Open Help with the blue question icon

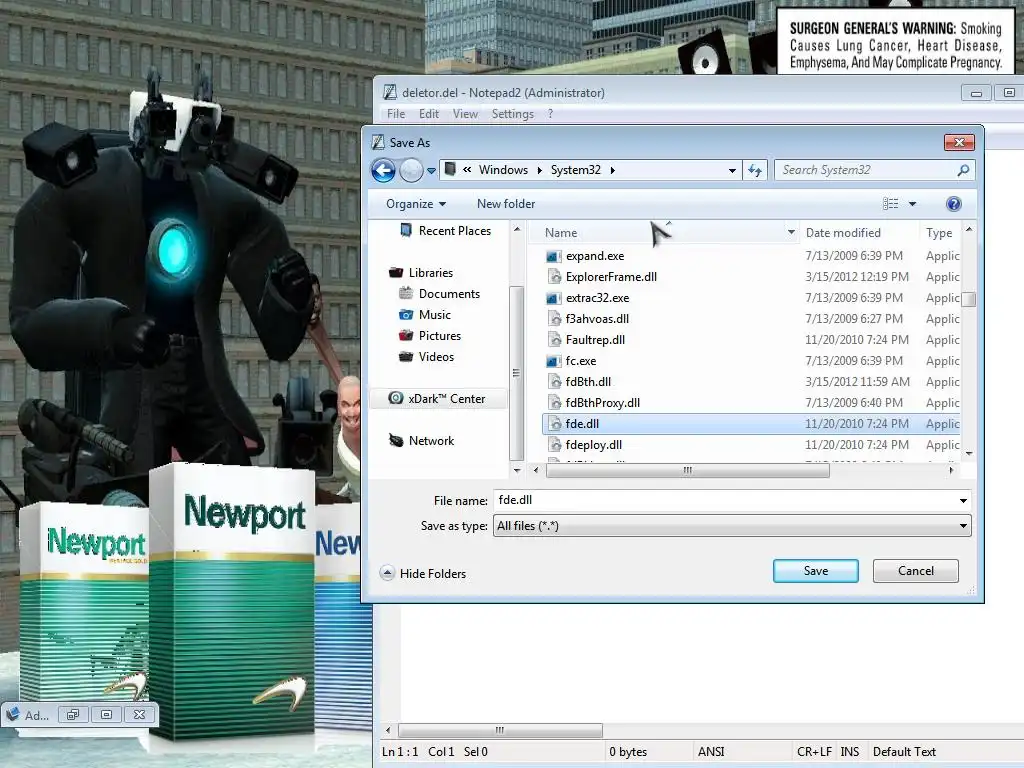coord(953,204)
